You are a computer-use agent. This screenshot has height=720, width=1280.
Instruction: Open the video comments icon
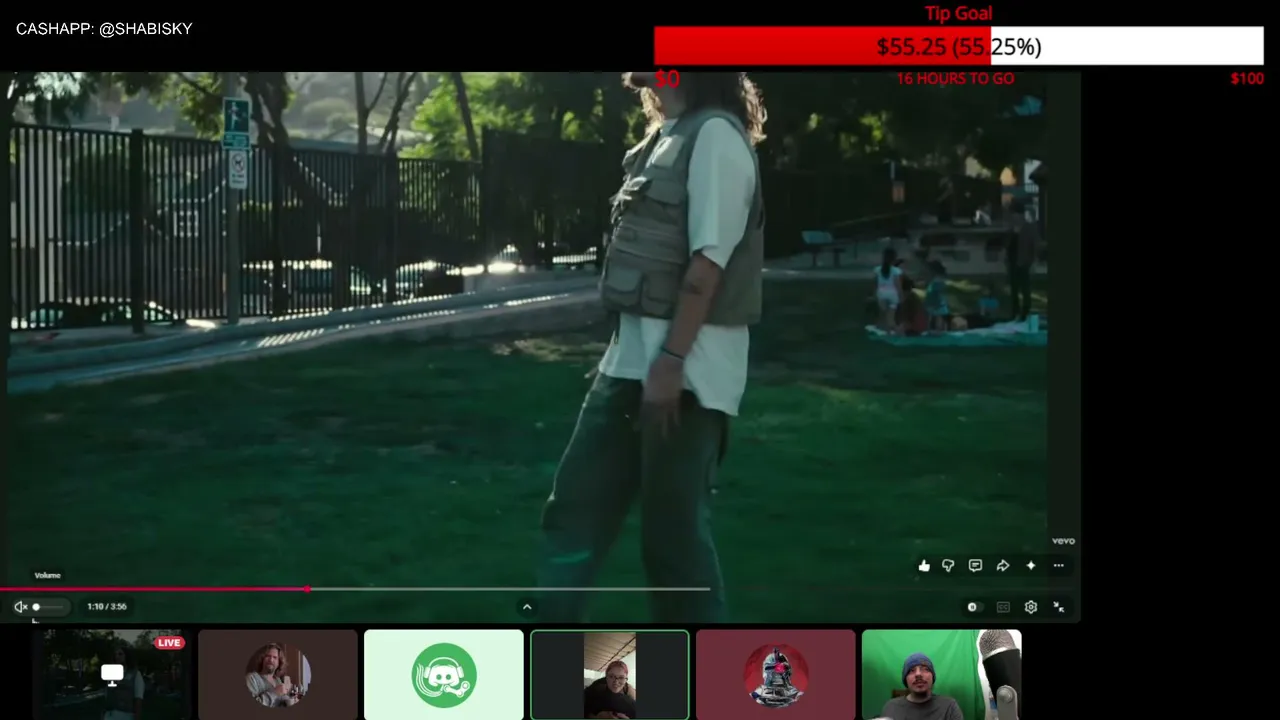(975, 566)
